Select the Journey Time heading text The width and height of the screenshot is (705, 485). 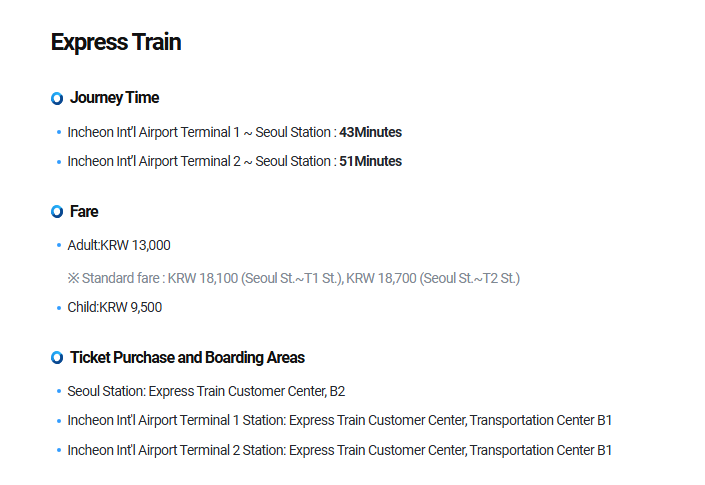[x=114, y=98]
